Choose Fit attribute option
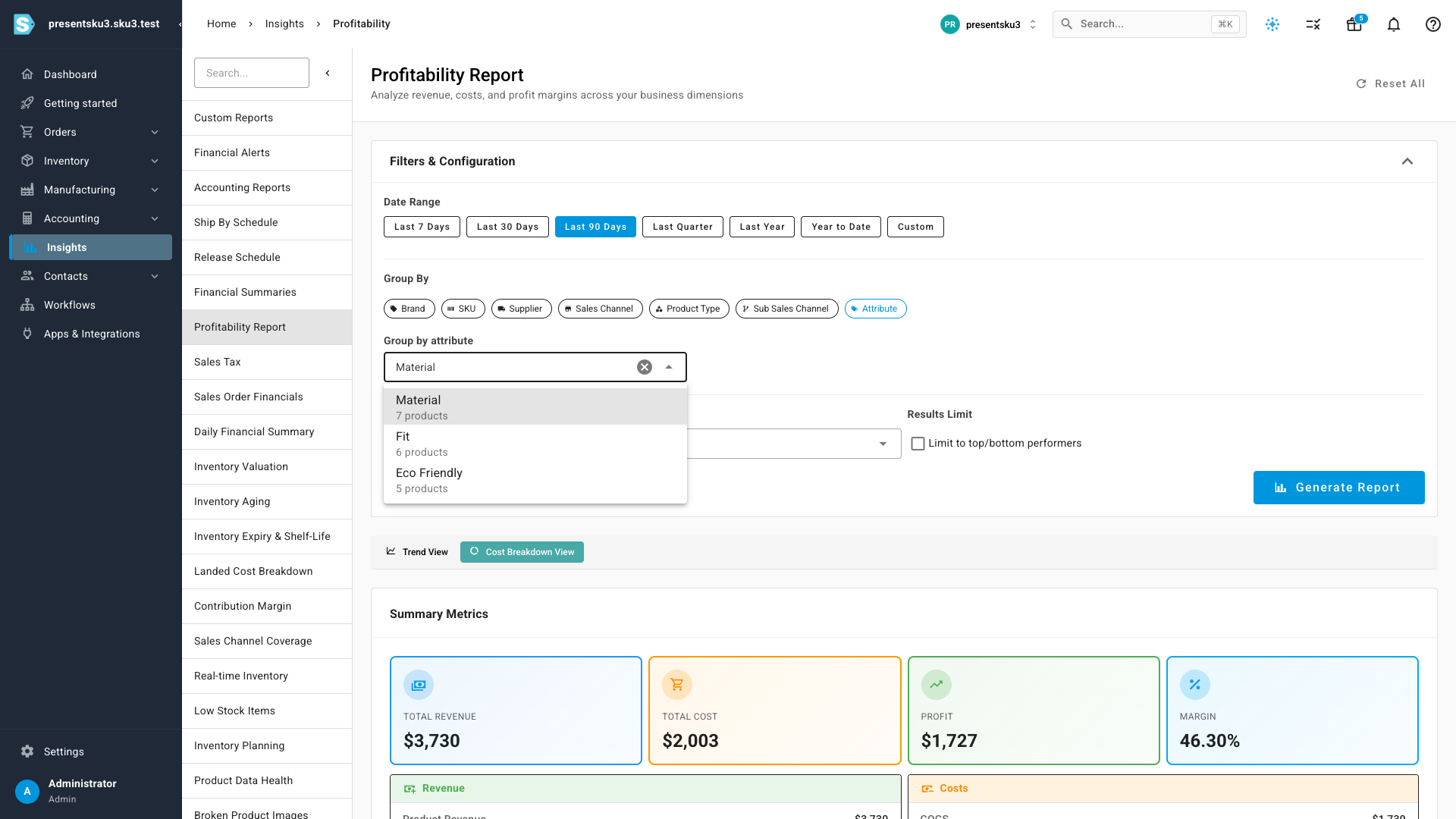The image size is (1456, 819). pyautogui.click(x=535, y=444)
